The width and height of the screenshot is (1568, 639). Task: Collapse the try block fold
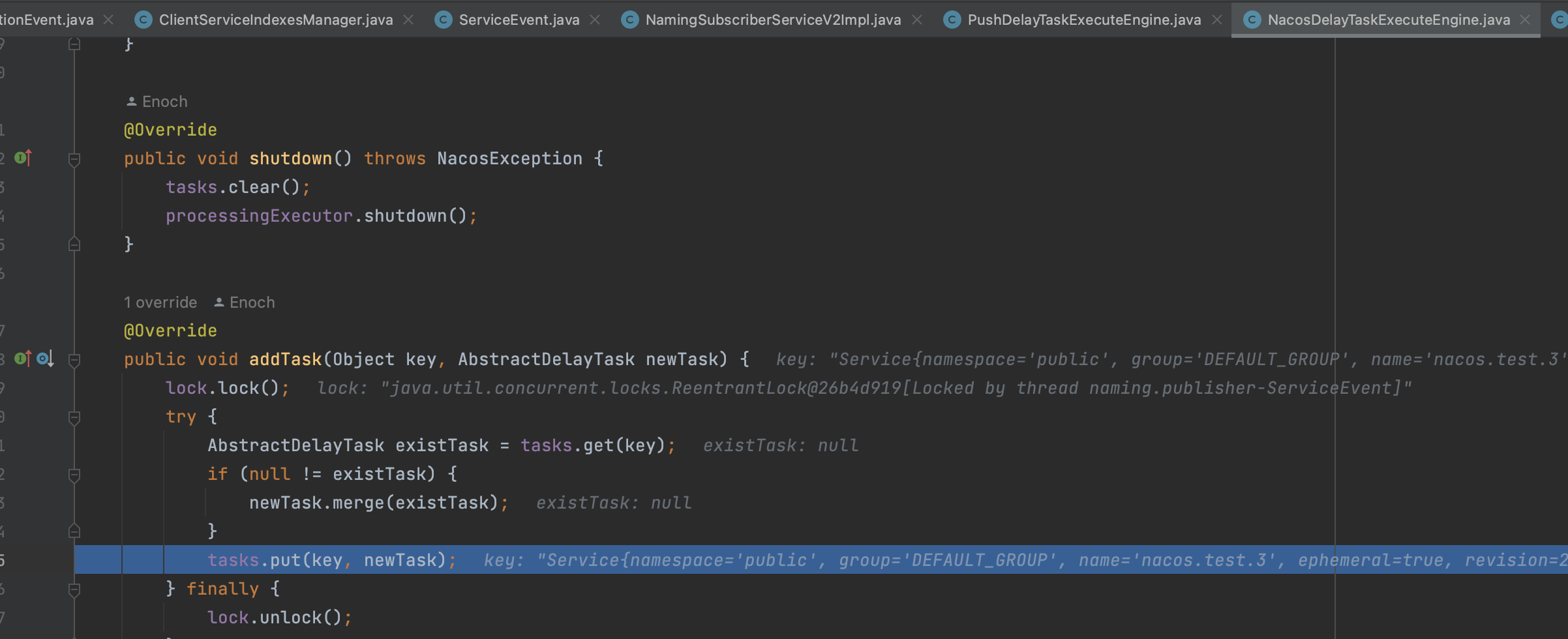click(74, 417)
